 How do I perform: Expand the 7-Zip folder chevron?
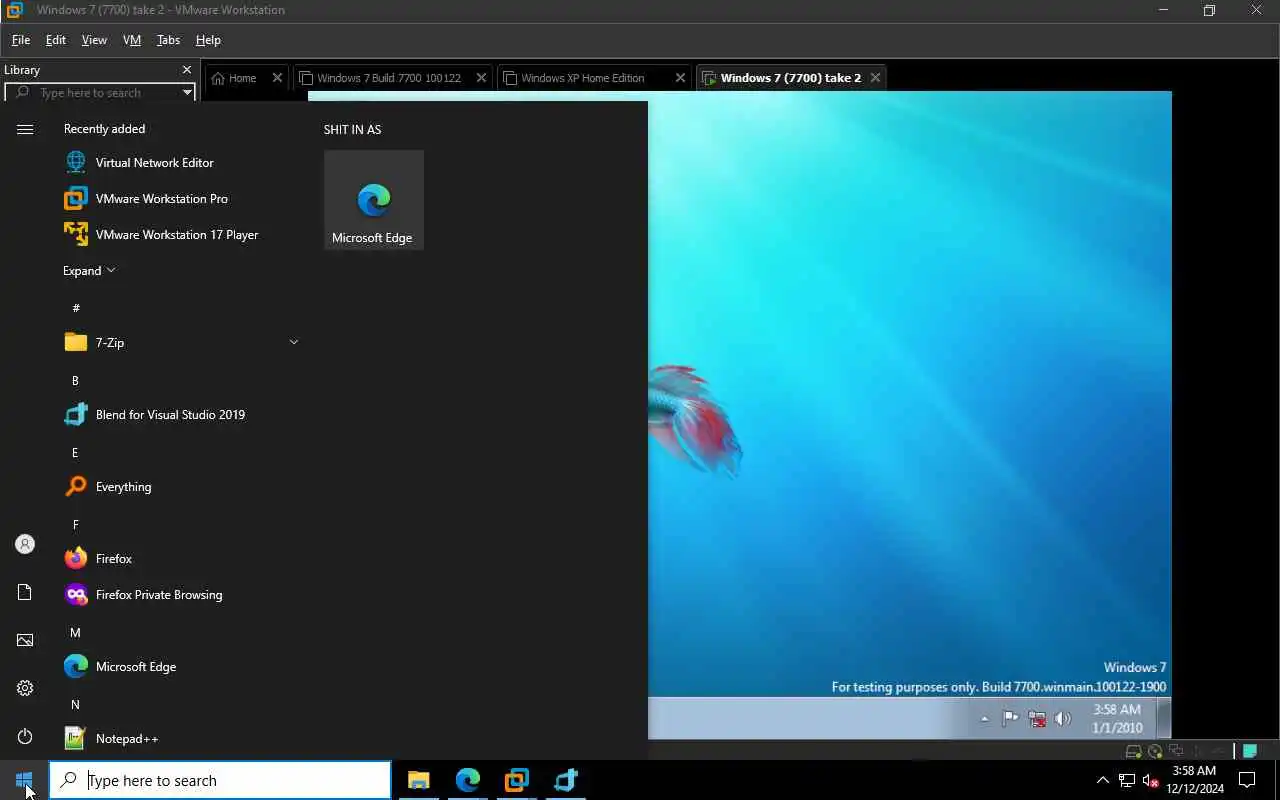point(294,342)
